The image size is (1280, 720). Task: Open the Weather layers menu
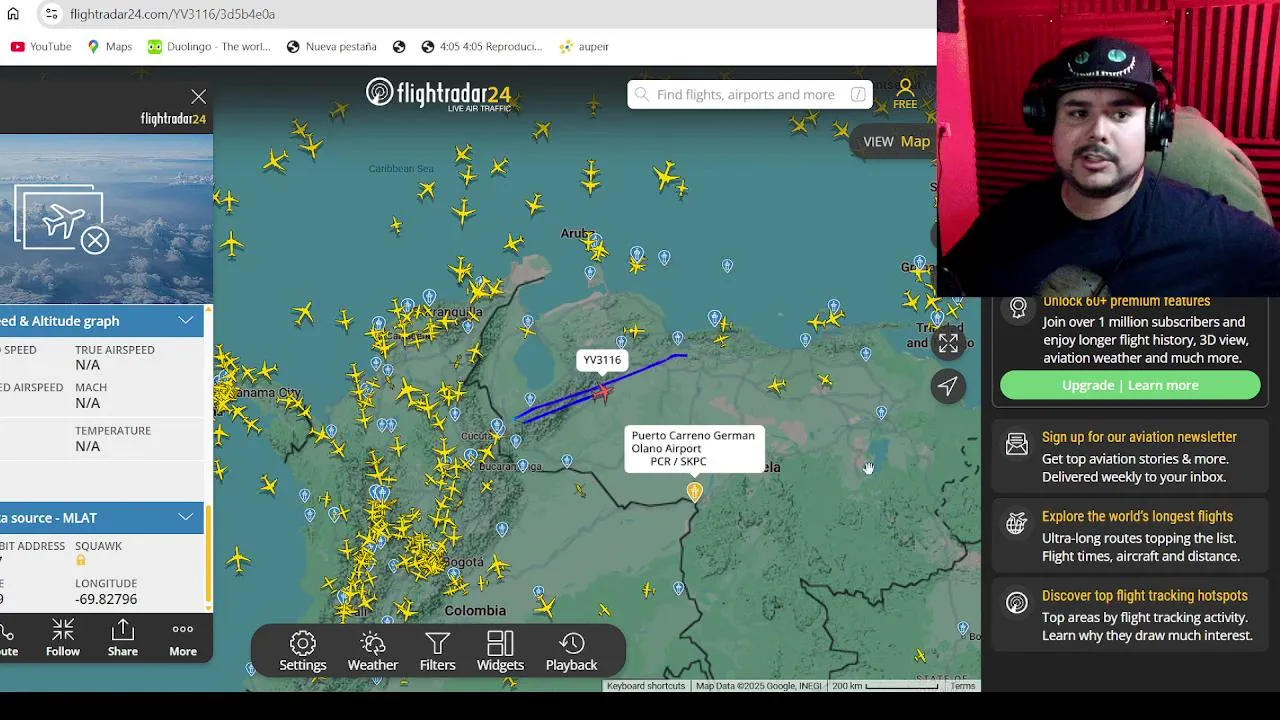(x=372, y=652)
